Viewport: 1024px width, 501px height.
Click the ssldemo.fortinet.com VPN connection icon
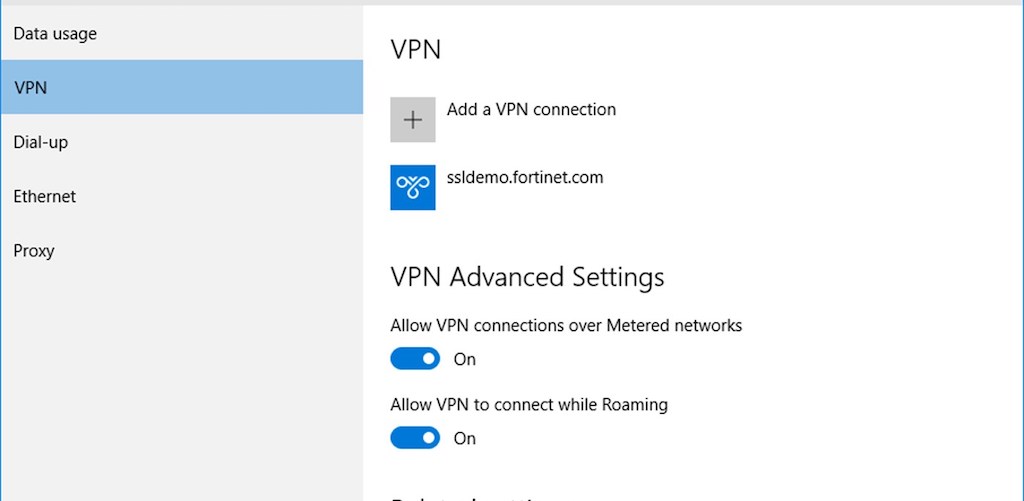coord(413,188)
